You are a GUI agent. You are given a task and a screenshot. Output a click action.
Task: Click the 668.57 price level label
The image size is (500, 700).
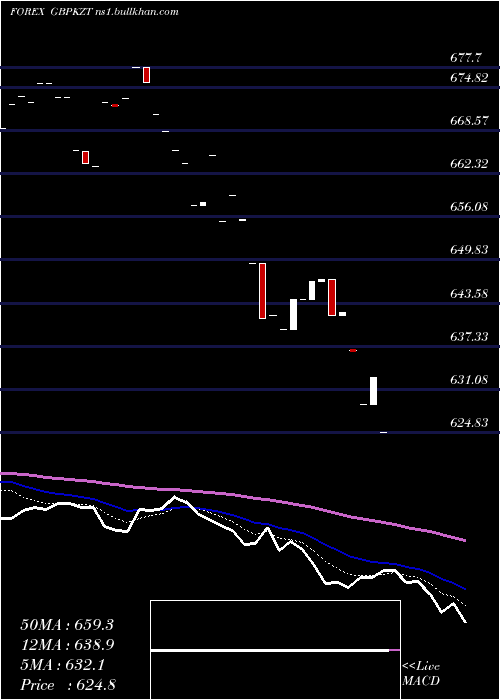coord(469,121)
